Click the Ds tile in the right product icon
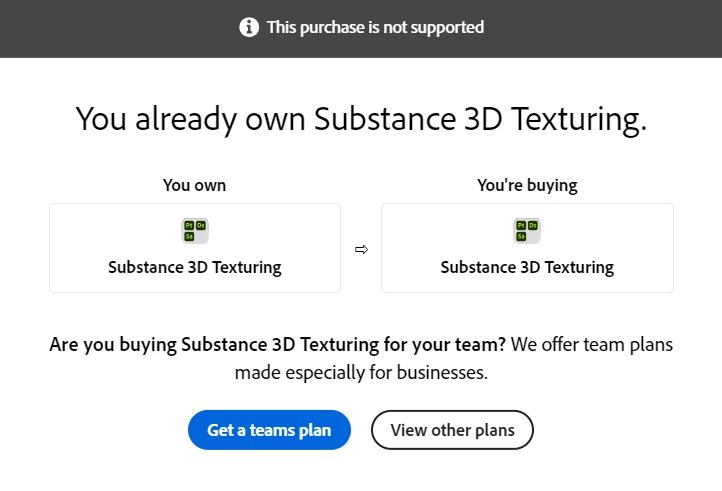Image resolution: width=722 pixels, height=491 pixels. coord(533,226)
